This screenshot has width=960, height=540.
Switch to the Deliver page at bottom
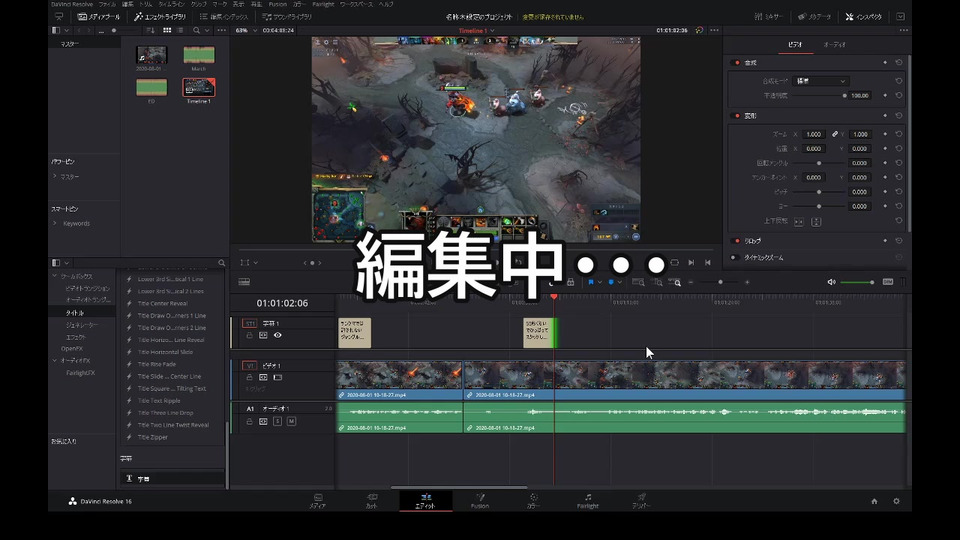641,501
